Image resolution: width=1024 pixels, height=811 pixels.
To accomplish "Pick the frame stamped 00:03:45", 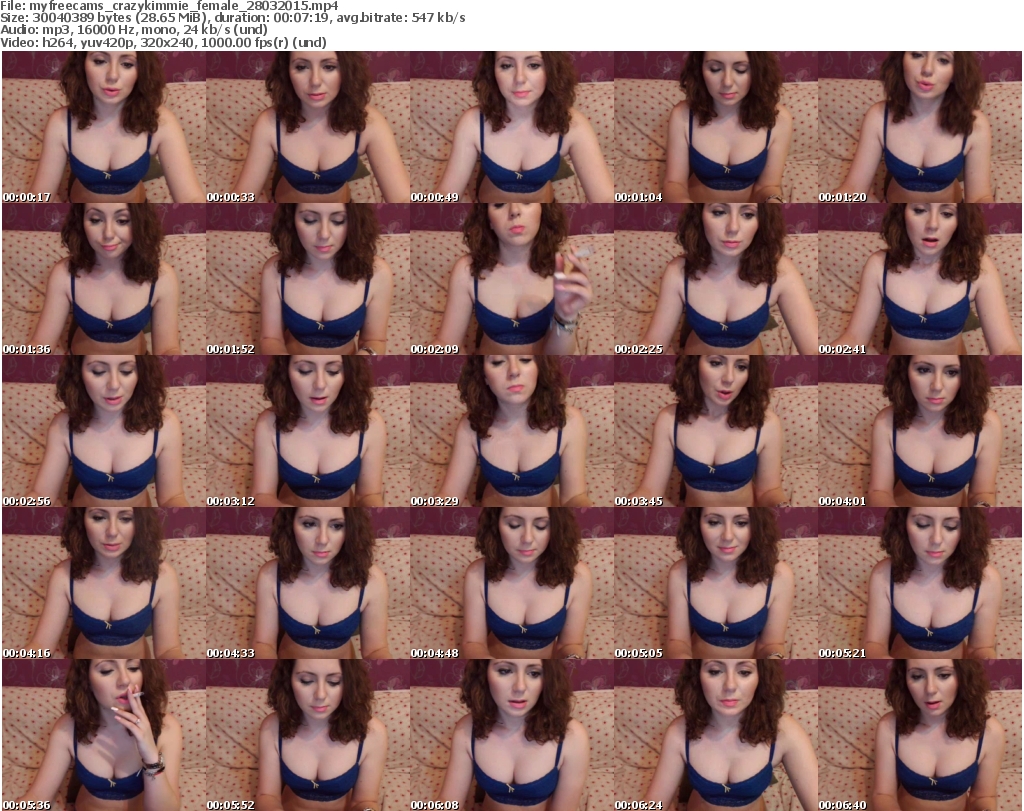I will (x=715, y=431).
